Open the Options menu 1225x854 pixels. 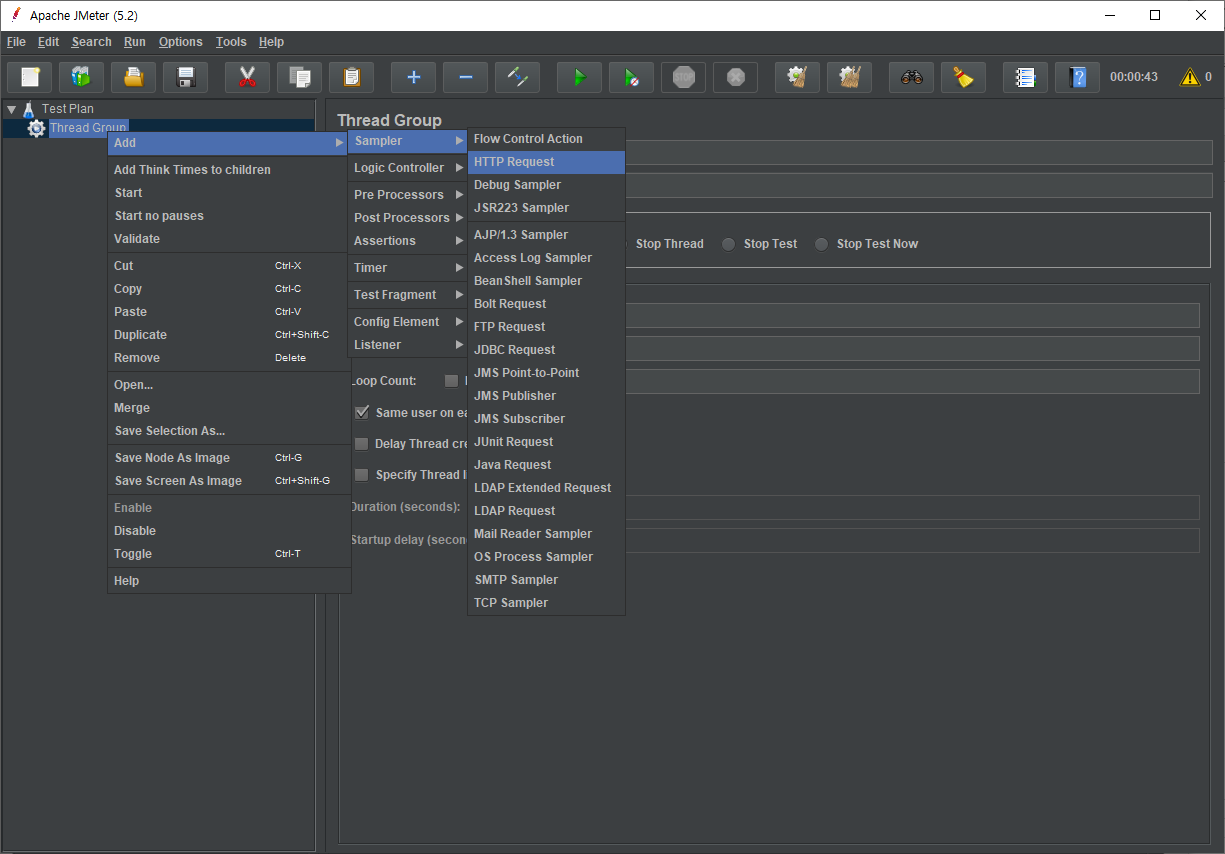[181, 42]
